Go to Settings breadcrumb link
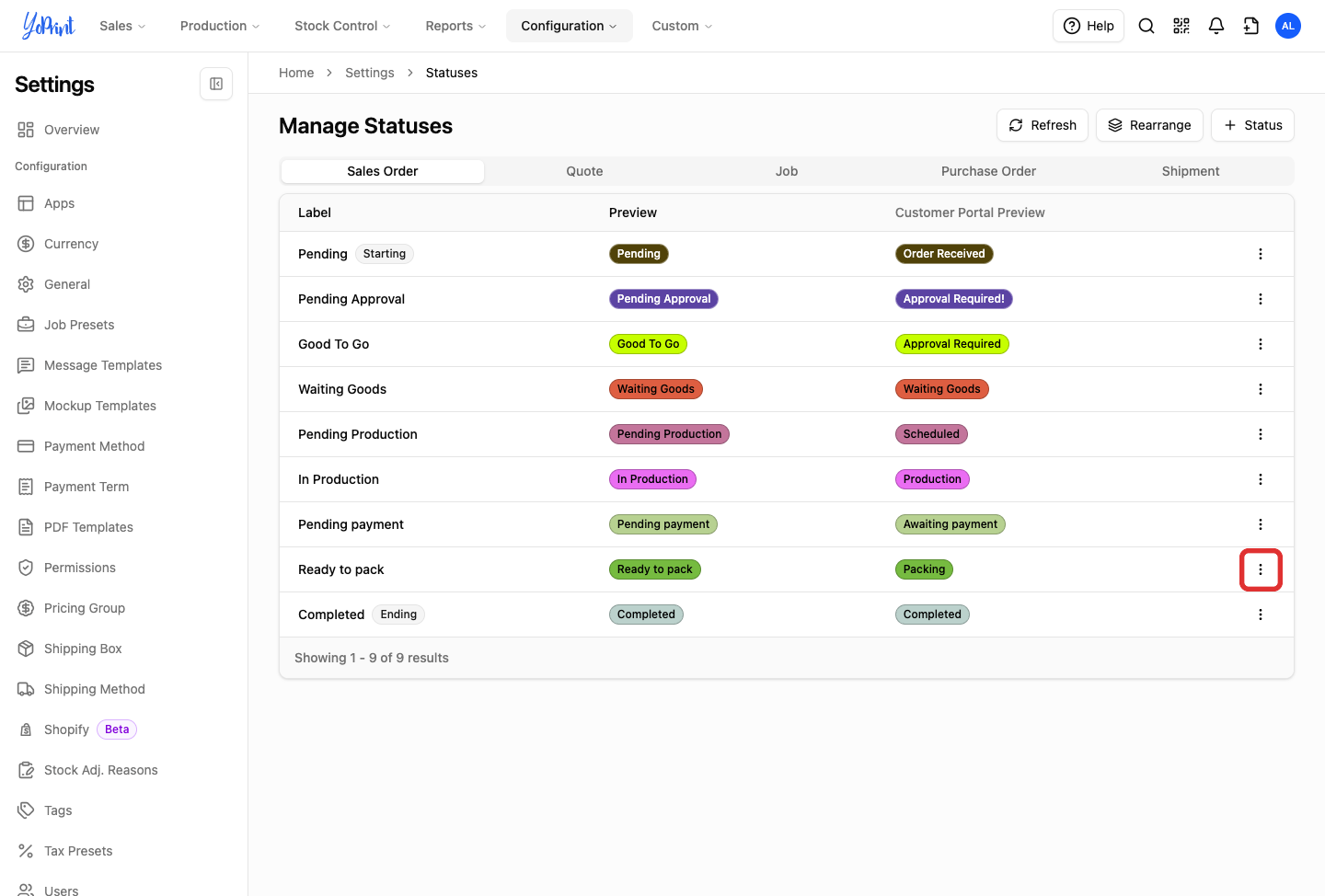The height and width of the screenshot is (896, 1325). point(370,73)
